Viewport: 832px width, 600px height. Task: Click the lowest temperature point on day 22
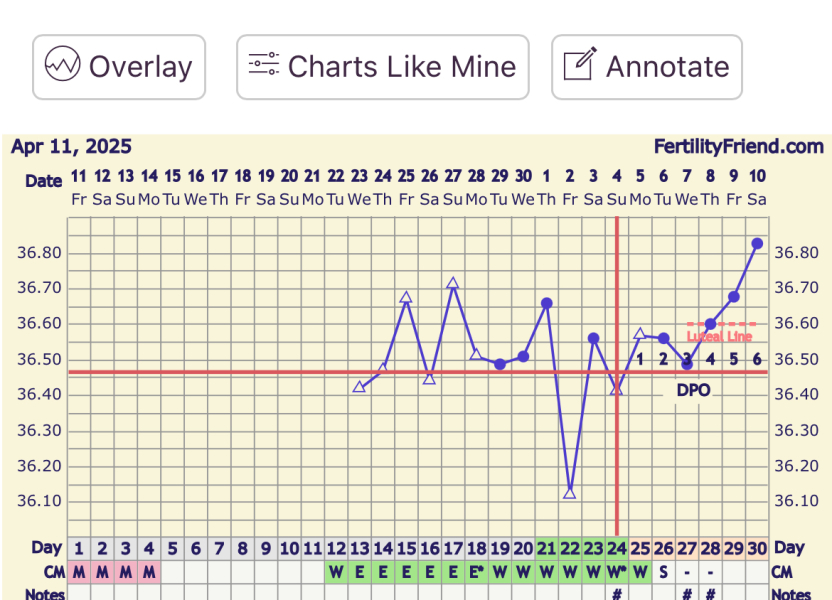pyautogui.click(x=570, y=494)
